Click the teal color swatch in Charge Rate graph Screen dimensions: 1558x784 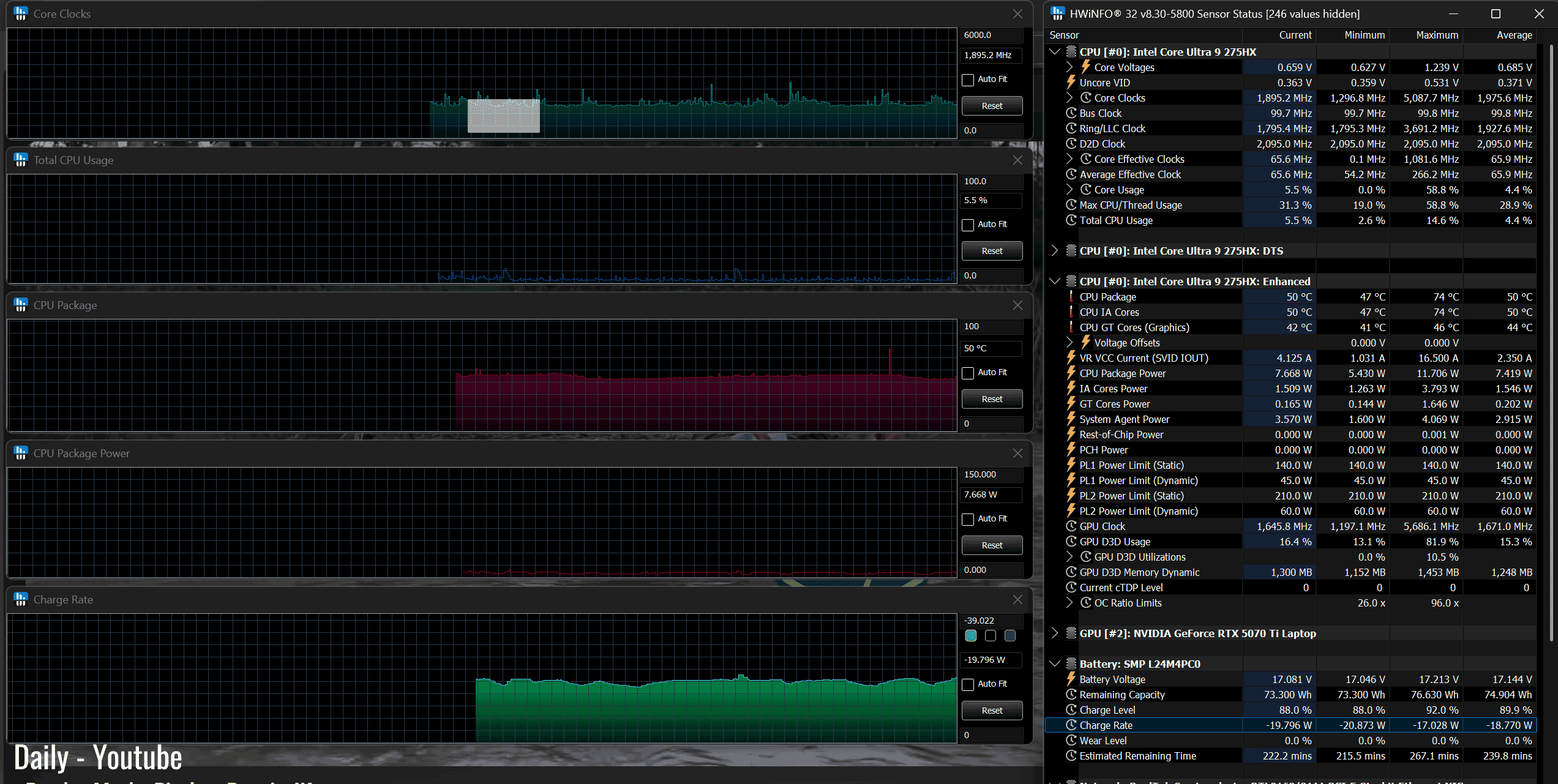971,636
